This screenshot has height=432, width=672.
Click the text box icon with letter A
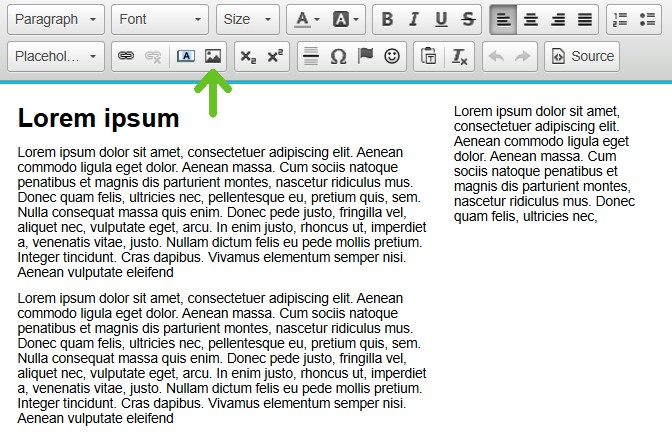click(186, 56)
